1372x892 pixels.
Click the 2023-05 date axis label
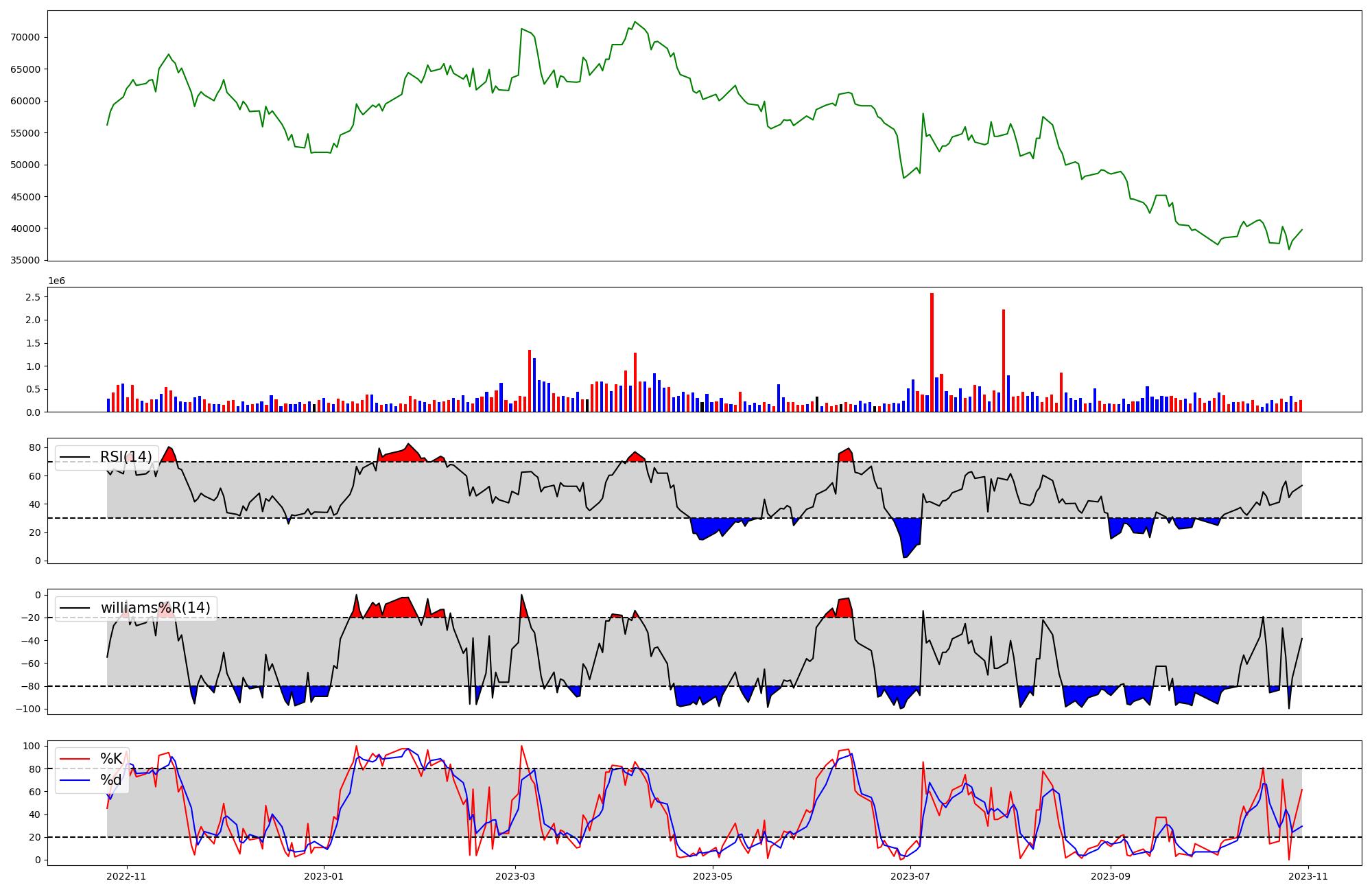[713, 876]
